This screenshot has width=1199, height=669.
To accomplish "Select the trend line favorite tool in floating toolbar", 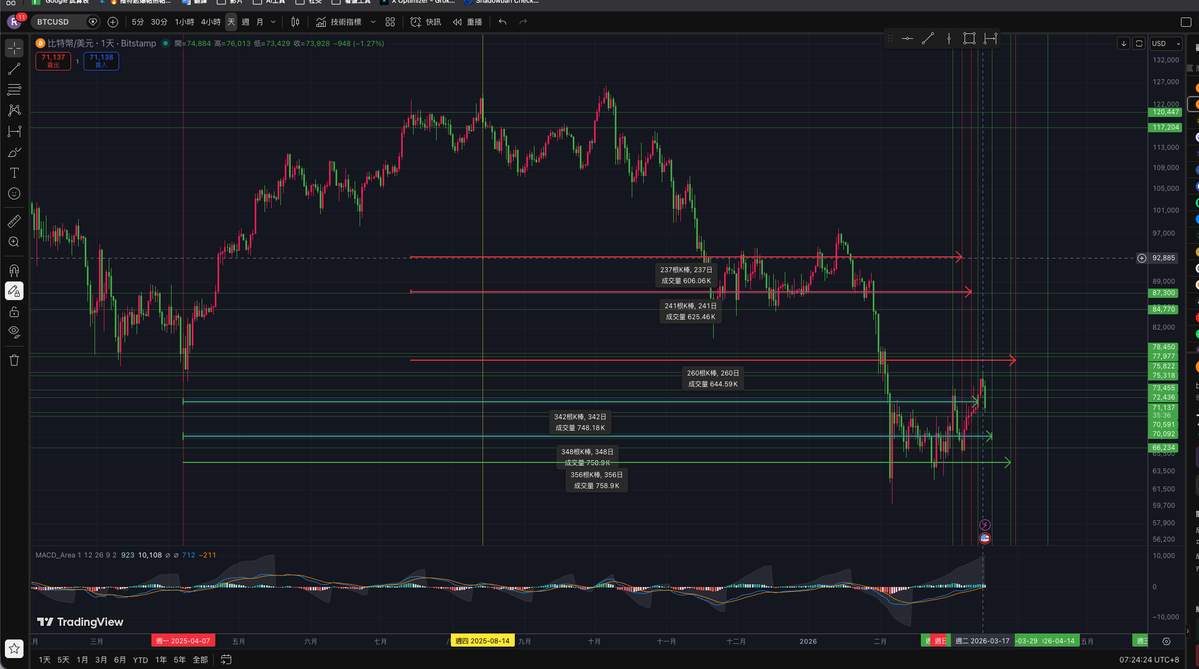I will pyautogui.click(x=928, y=38).
